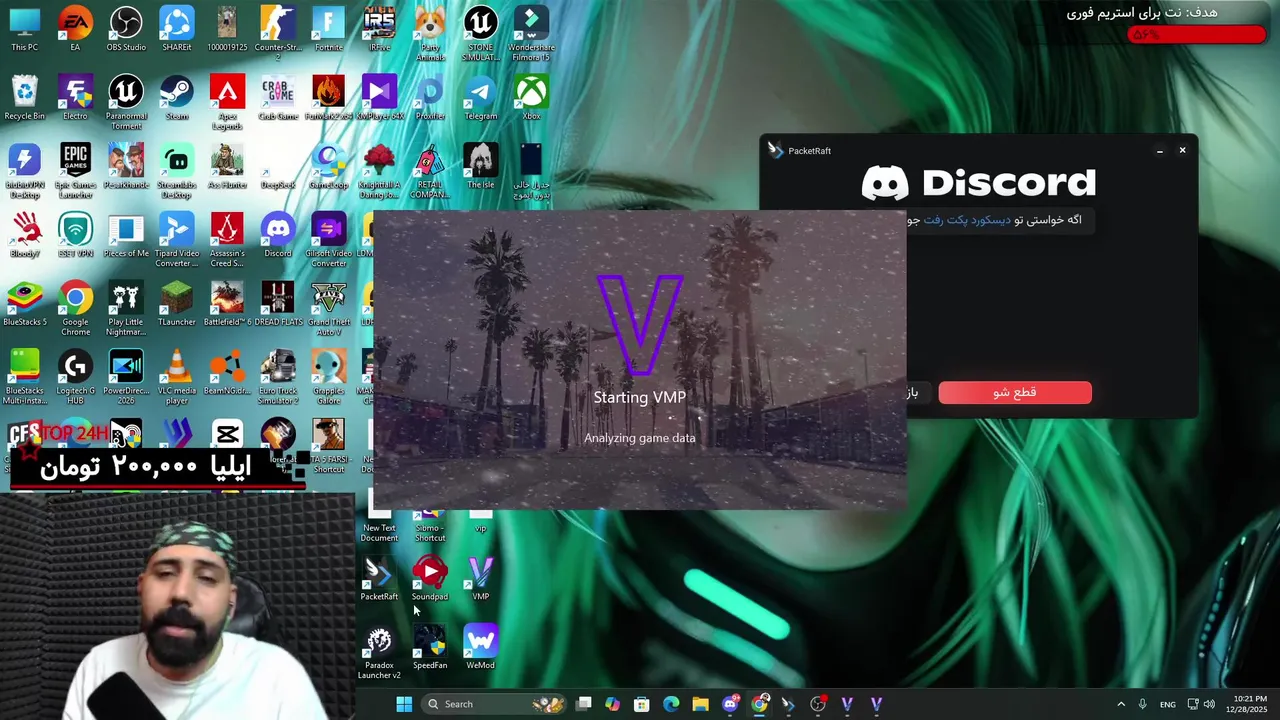The width and height of the screenshot is (1280, 720).
Task: Open the Bloody7 desktop shortcut
Action: [24, 234]
